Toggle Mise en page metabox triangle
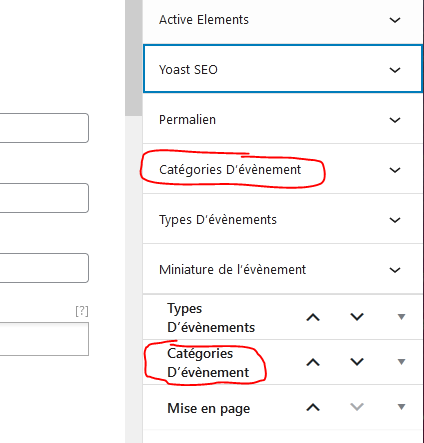Viewport: 424px width, 443px height. pyautogui.click(x=401, y=407)
